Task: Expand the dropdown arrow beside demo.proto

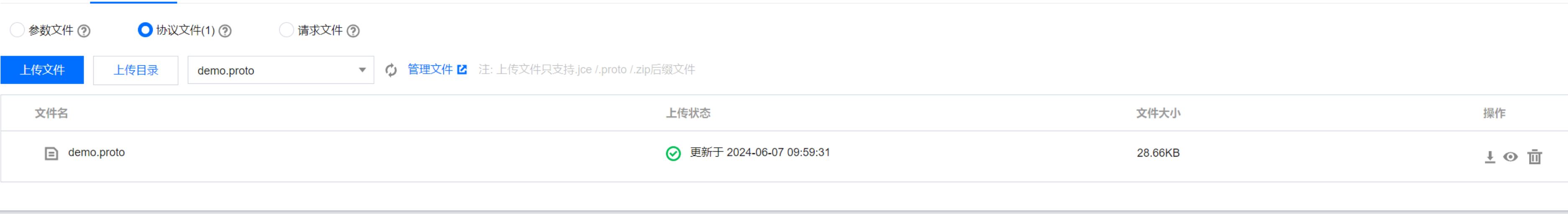Action: pos(362,70)
